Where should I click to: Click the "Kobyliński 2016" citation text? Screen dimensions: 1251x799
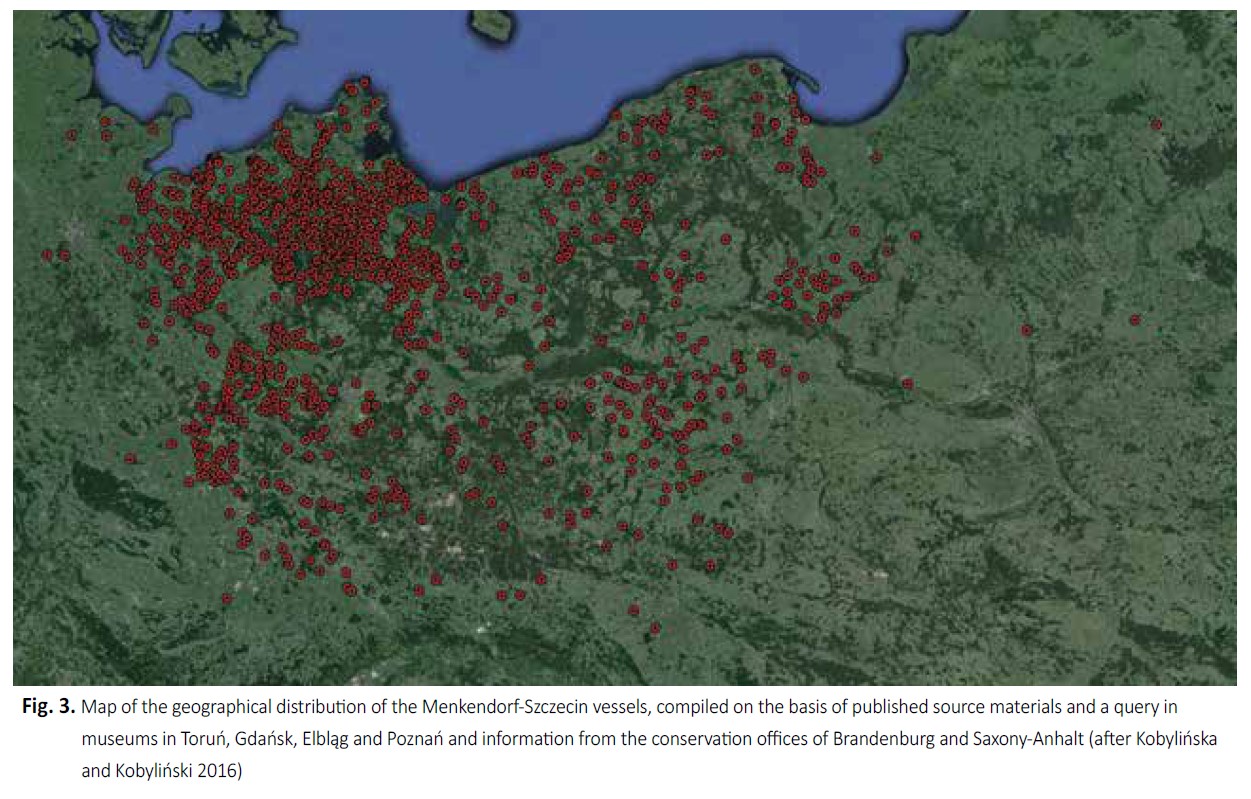coord(176,772)
